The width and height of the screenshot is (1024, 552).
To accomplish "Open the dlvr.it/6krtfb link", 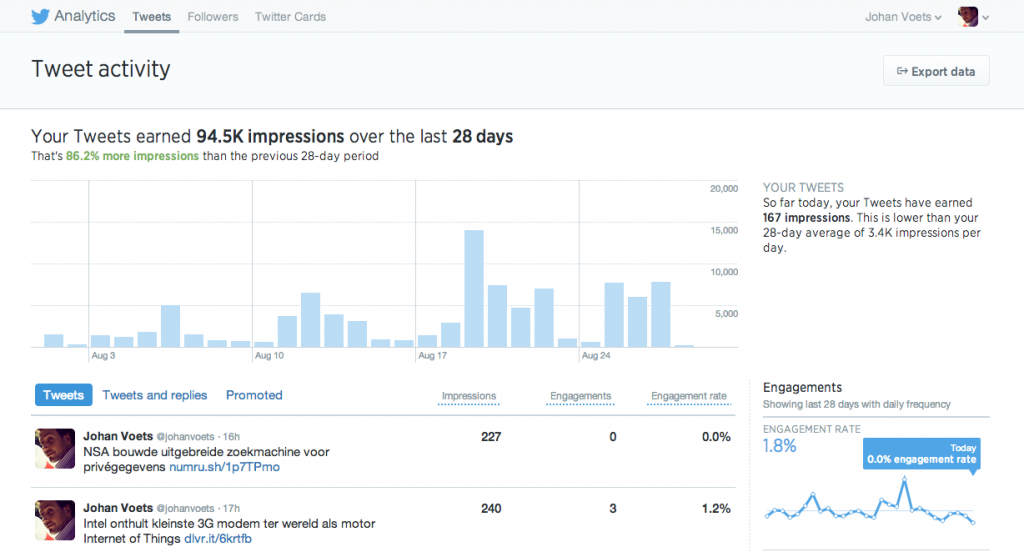I will (219, 539).
